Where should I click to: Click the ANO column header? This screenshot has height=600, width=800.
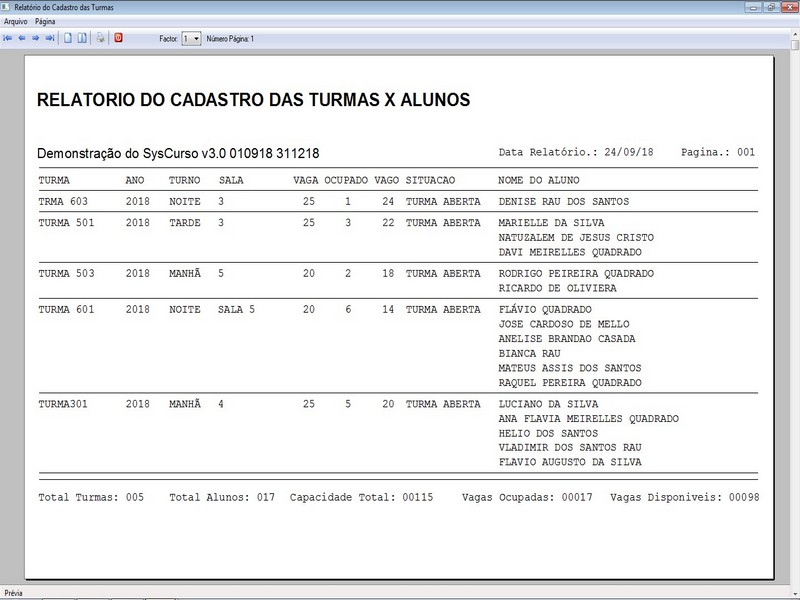tap(135, 180)
